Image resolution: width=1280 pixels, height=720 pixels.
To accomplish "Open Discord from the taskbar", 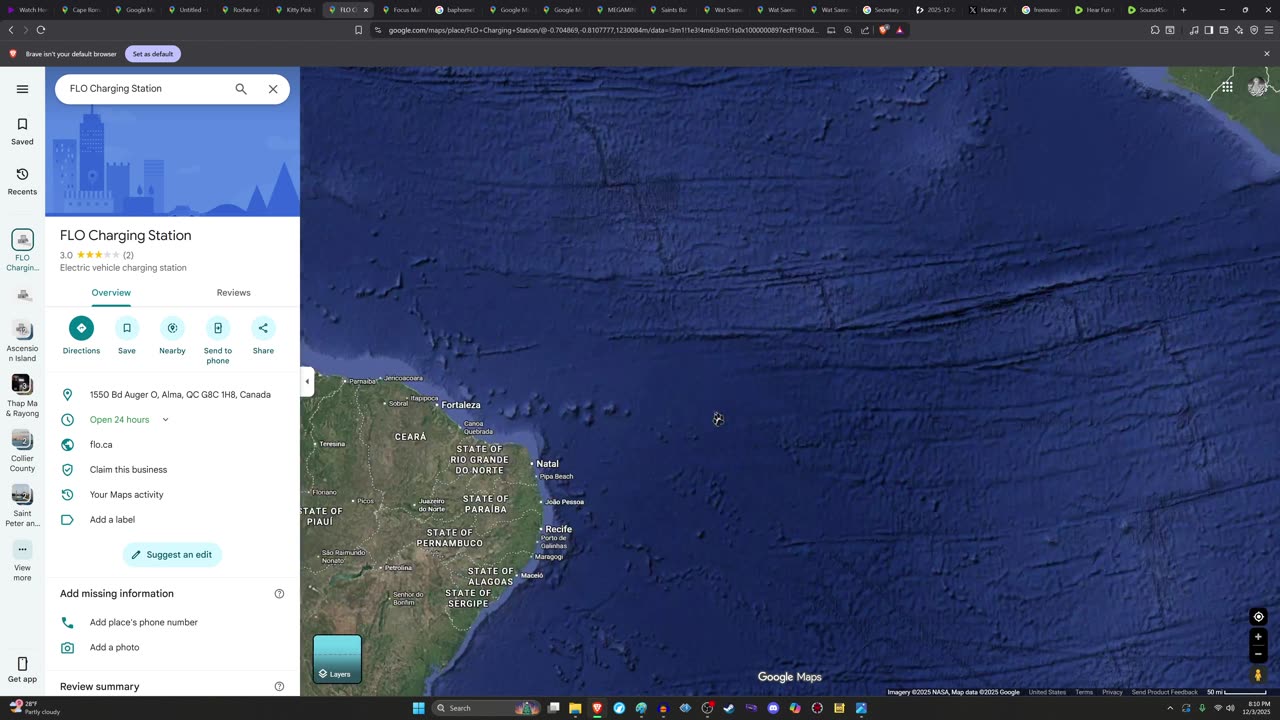I will point(773,708).
